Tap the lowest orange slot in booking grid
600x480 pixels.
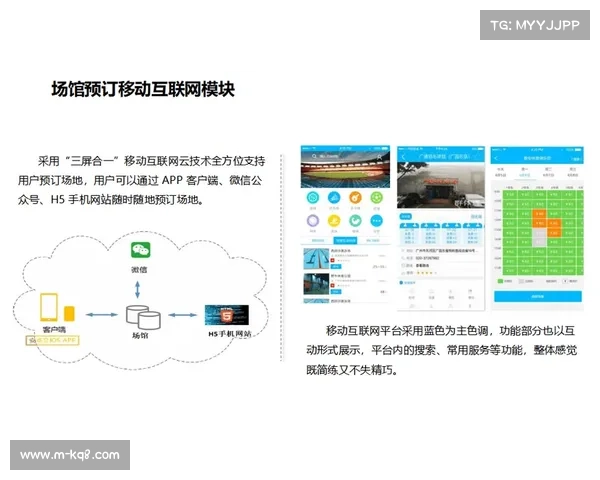click(x=554, y=233)
